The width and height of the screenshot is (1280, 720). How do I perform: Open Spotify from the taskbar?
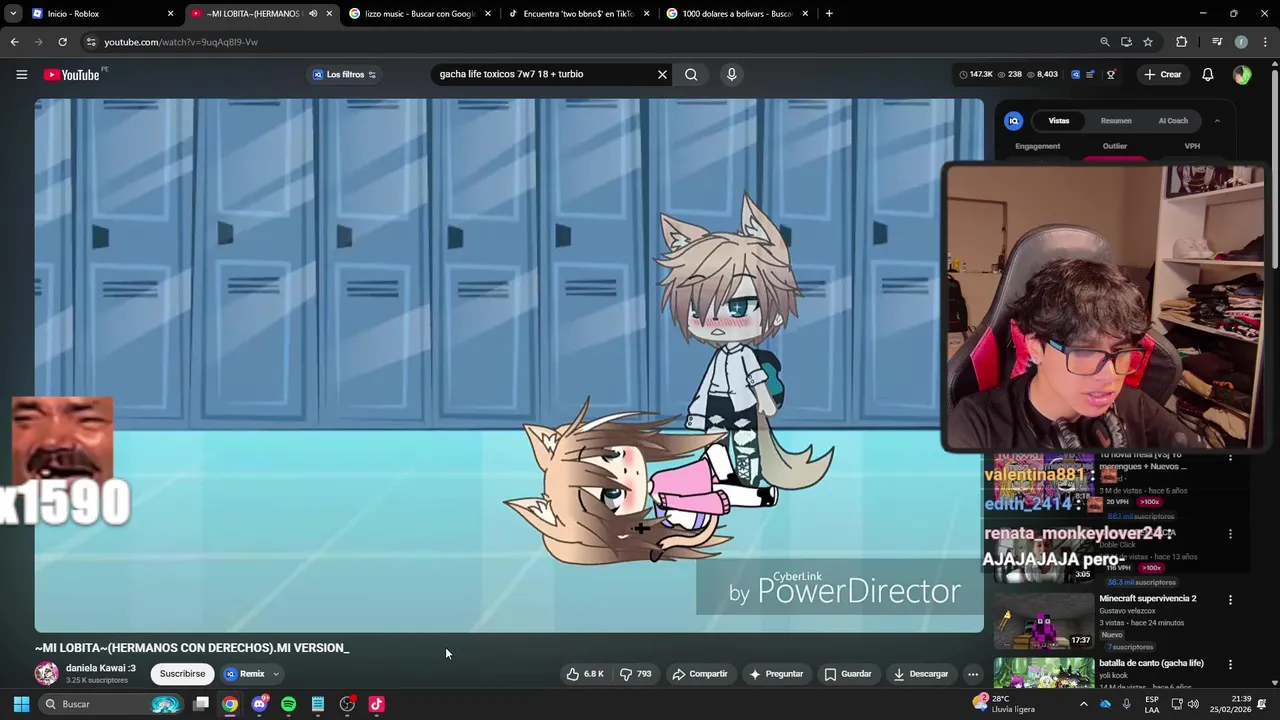pyautogui.click(x=288, y=704)
